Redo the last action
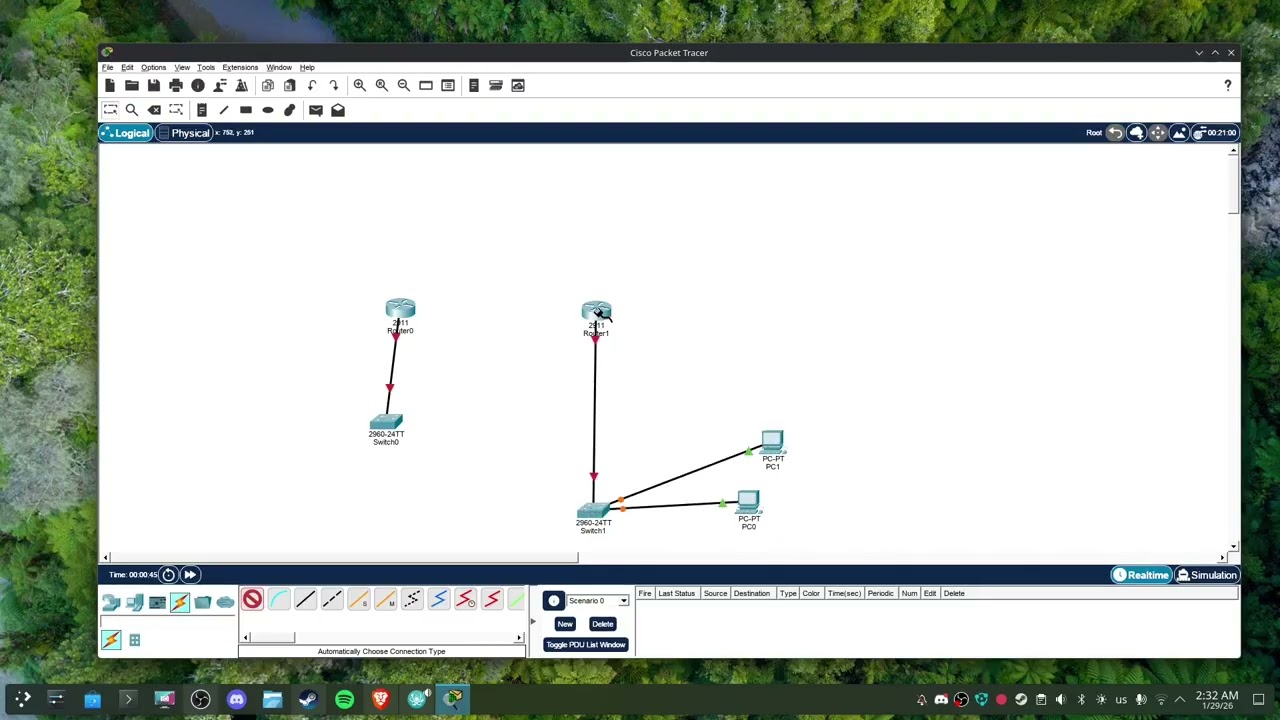This screenshot has height=720, width=1280. (334, 86)
